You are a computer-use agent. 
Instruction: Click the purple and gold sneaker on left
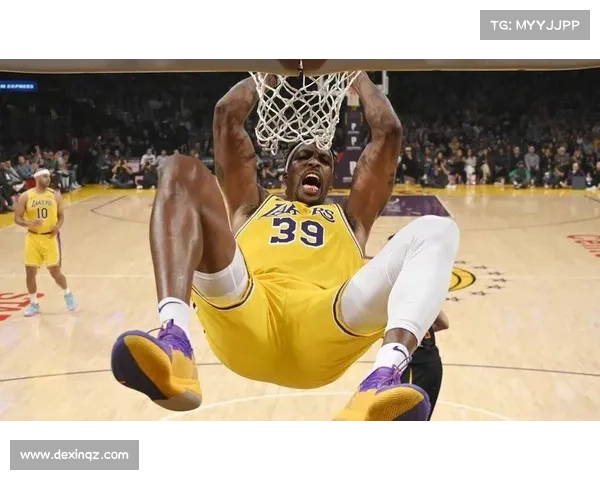click(x=158, y=366)
